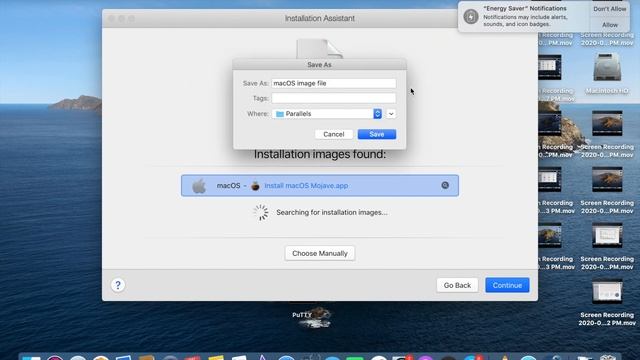This screenshot has height=360, width=640.
Task: Click the Go Back button
Action: tap(457, 285)
